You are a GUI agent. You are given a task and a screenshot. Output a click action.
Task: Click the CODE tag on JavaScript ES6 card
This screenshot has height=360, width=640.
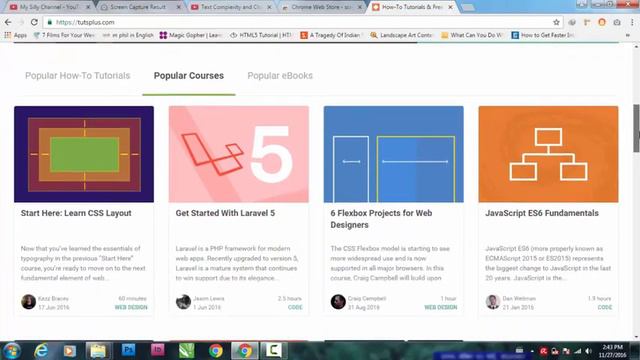click(x=604, y=307)
